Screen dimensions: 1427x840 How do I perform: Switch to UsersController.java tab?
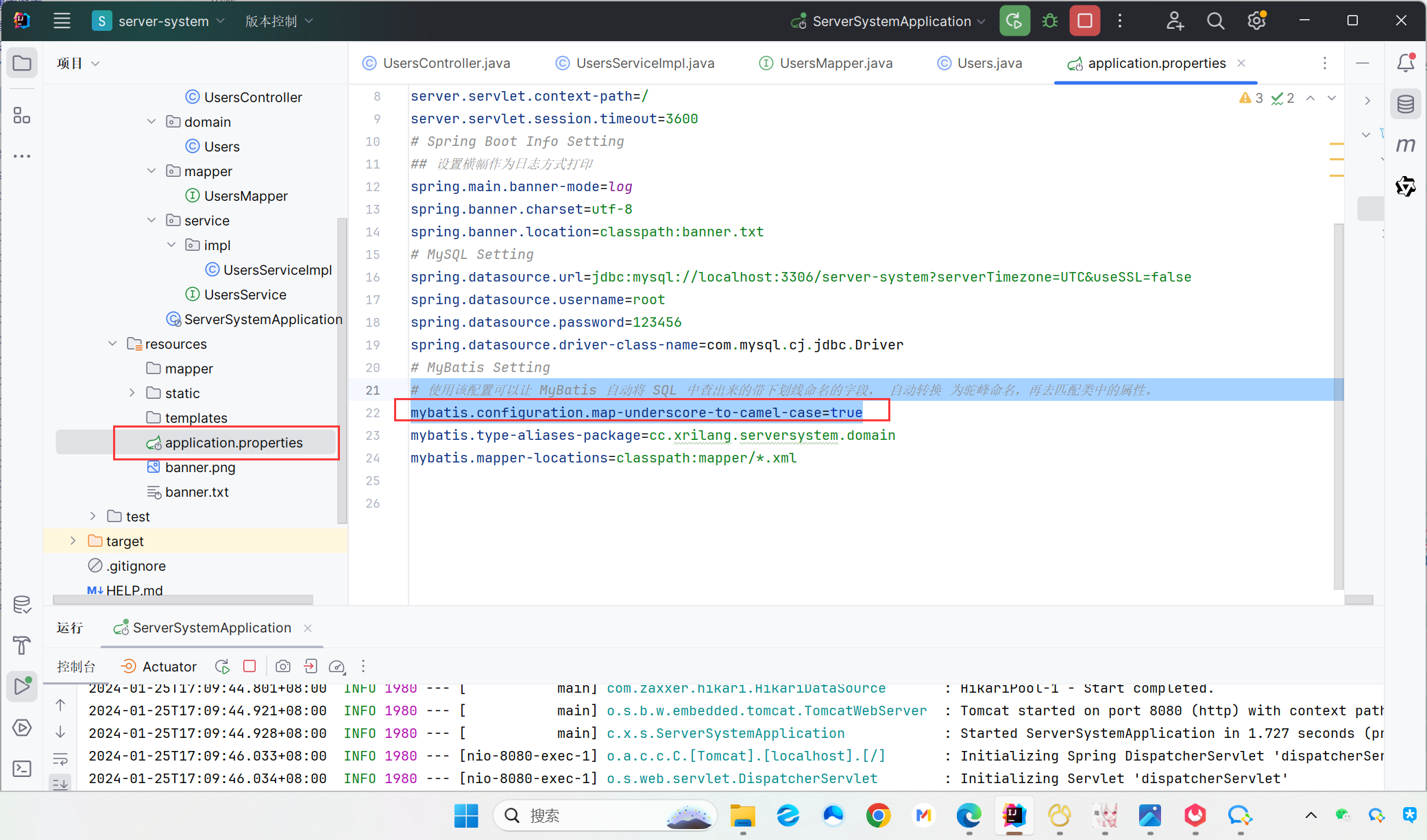click(x=437, y=63)
